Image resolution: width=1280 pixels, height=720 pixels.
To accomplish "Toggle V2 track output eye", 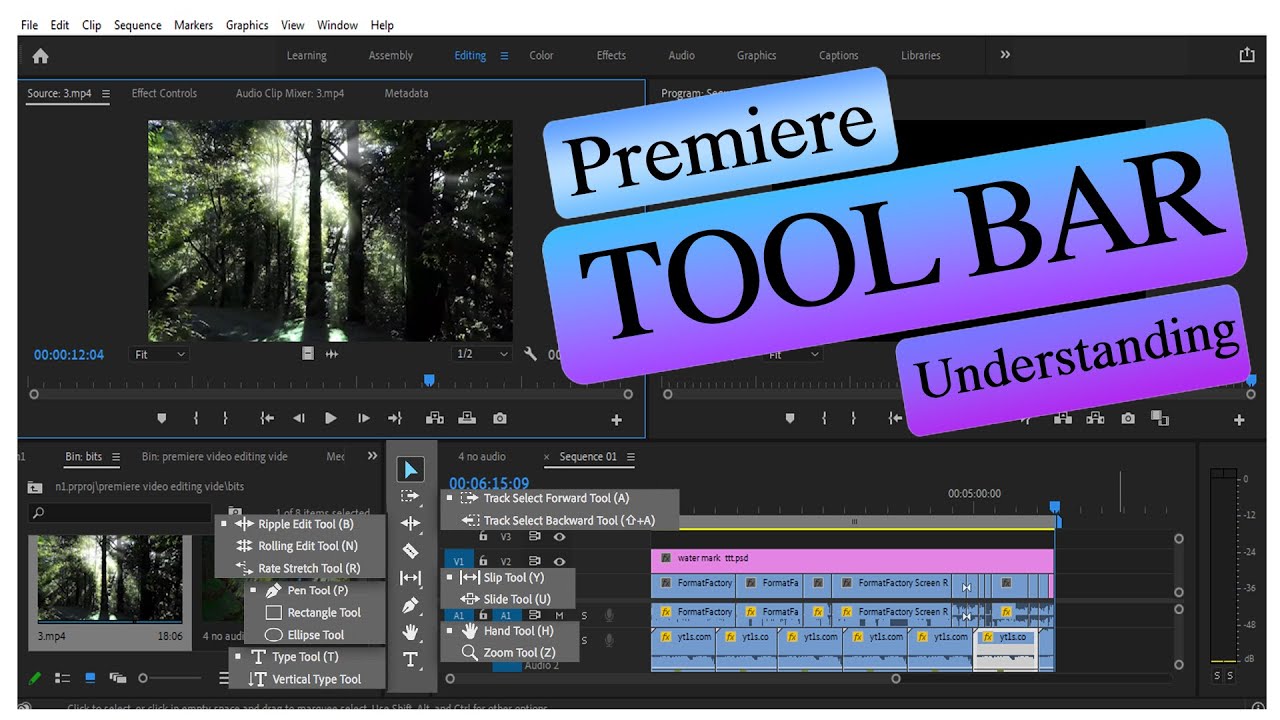I will coord(559,562).
